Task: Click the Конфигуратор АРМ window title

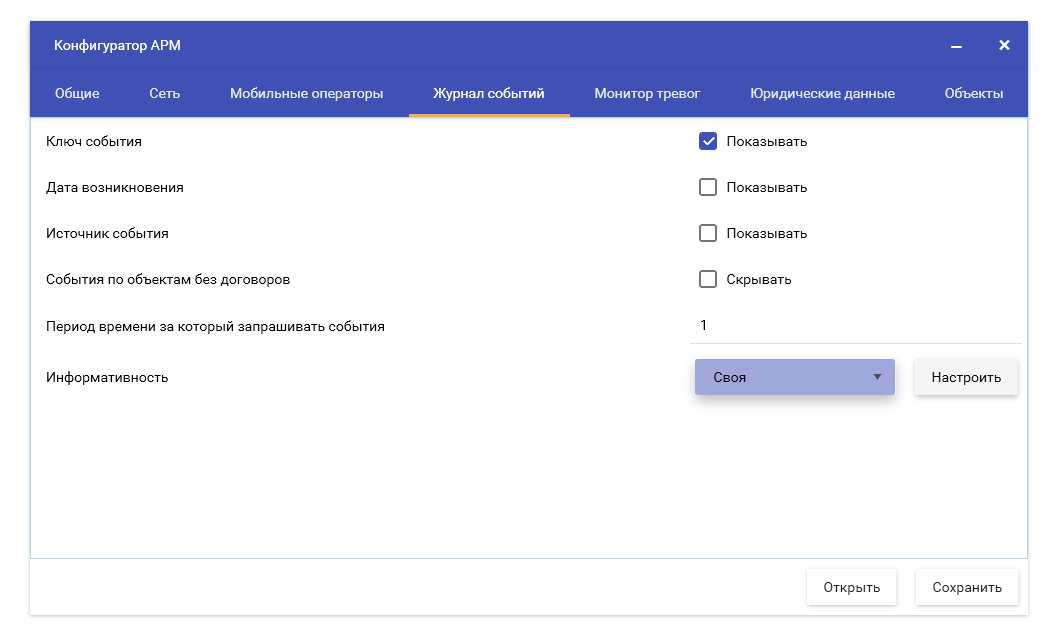Action: point(117,45)
